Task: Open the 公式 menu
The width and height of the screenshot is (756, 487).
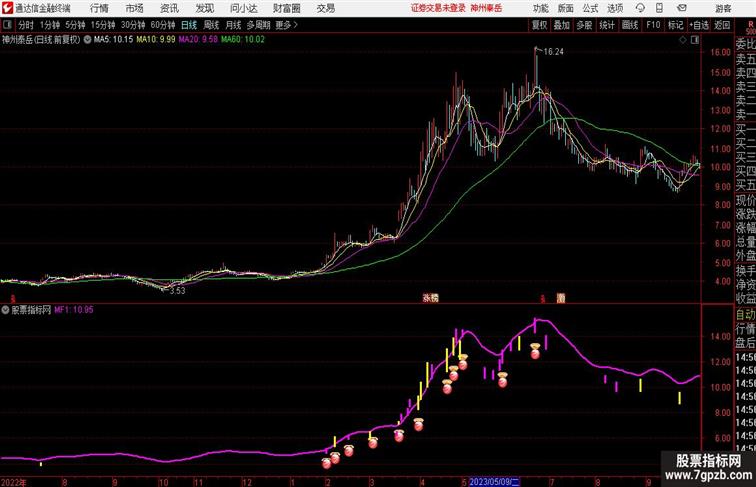Action: pos(590,8)
